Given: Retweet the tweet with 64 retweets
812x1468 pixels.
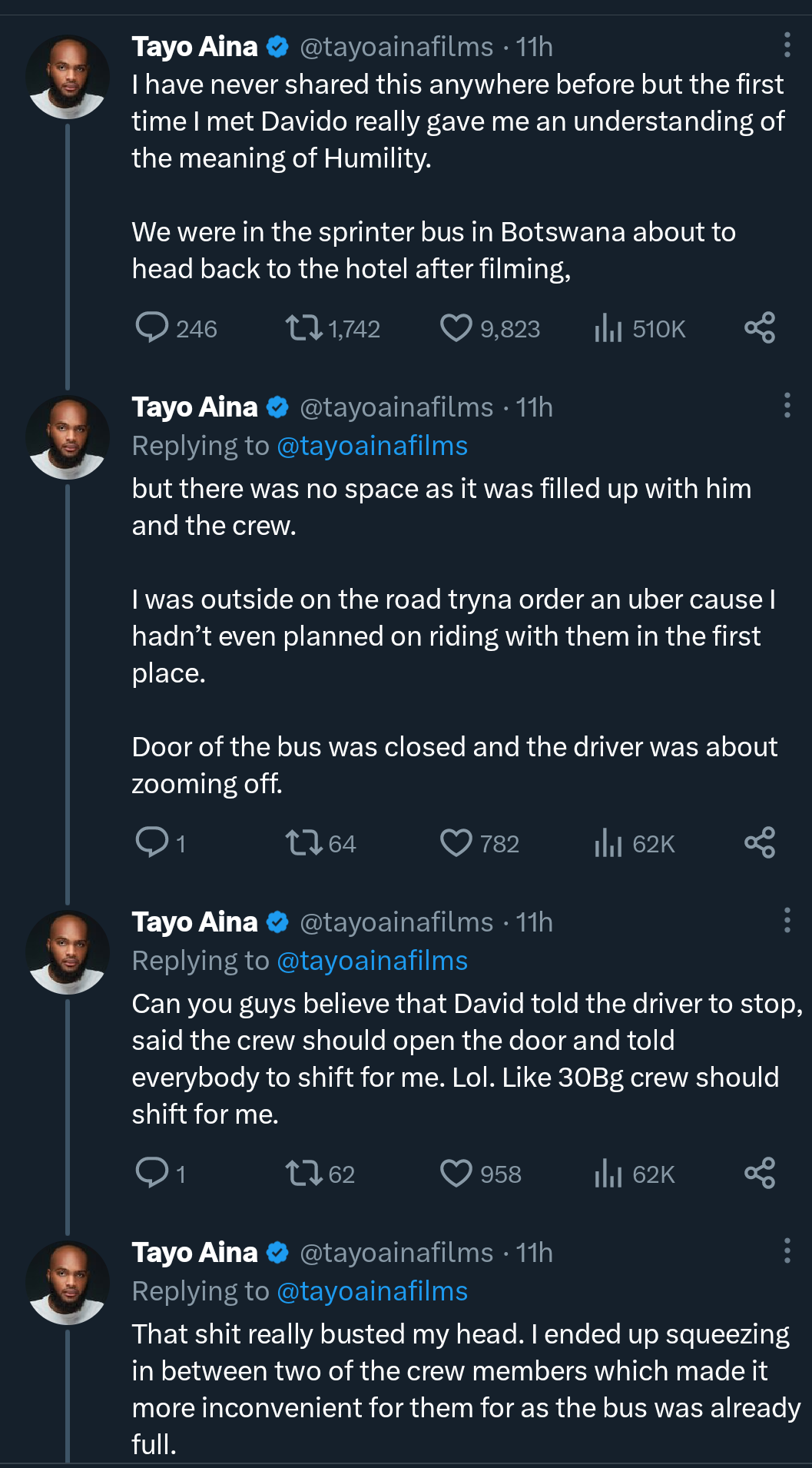Looking at the screenshot, I should (303, 843).
